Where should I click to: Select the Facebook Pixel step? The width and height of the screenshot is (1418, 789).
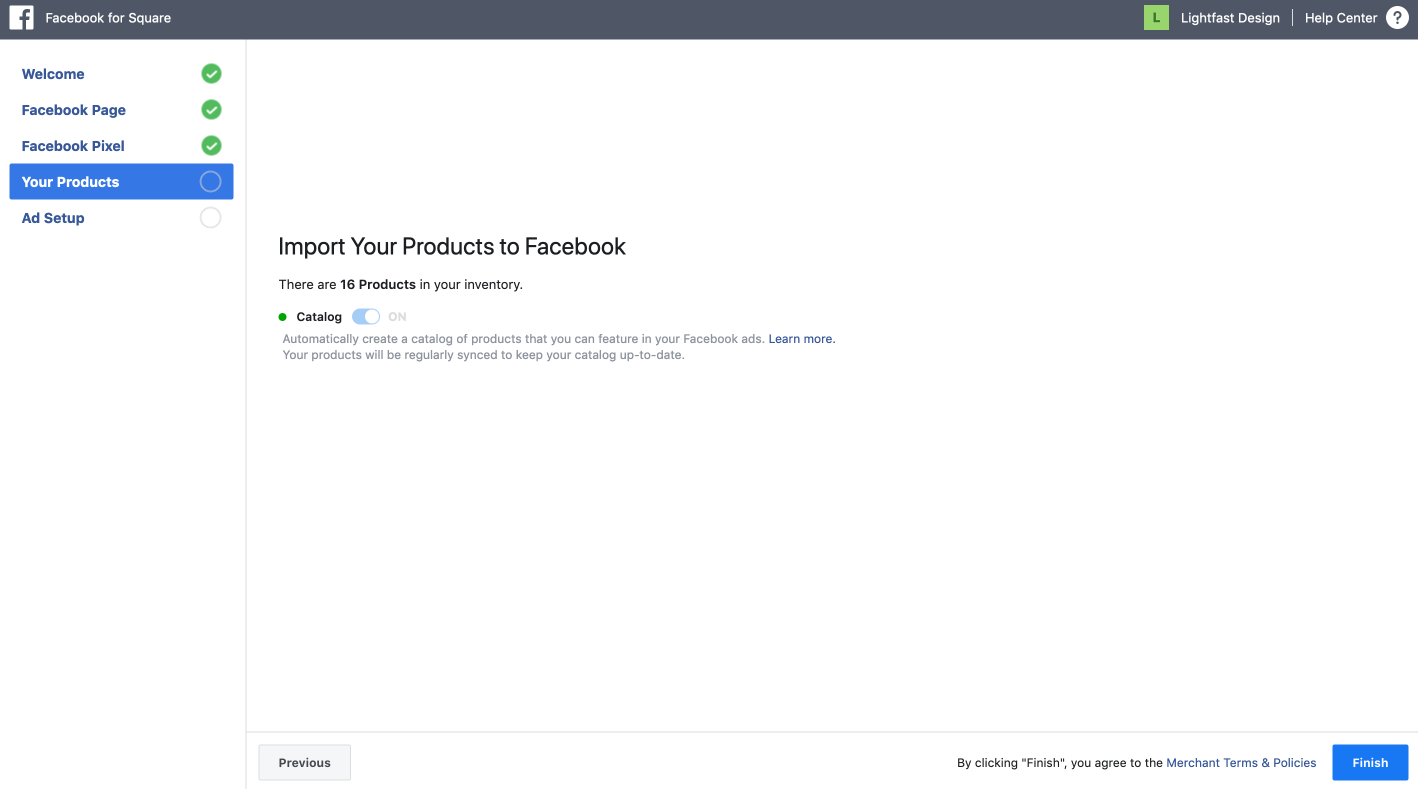coord(73,146)
